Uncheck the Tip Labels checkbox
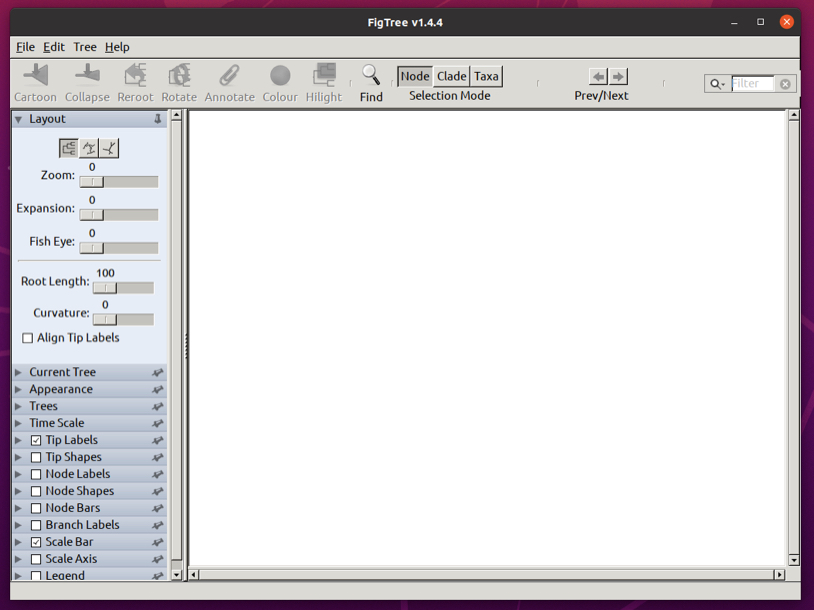The image size is (814, 610). (36, 440)
